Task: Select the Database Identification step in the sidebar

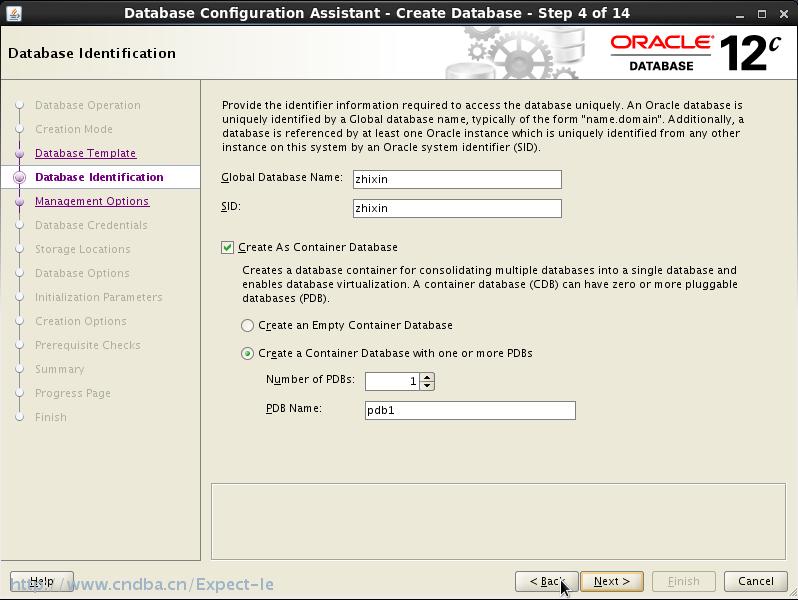Action: pos(99,177)
